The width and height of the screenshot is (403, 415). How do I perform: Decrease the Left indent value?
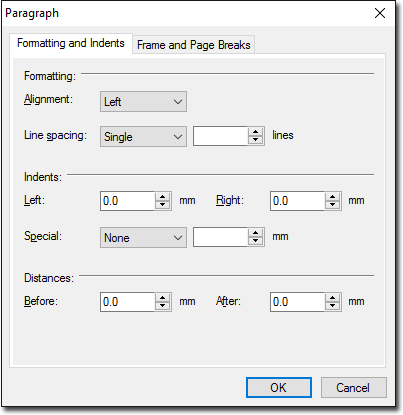tap(163, 205)
